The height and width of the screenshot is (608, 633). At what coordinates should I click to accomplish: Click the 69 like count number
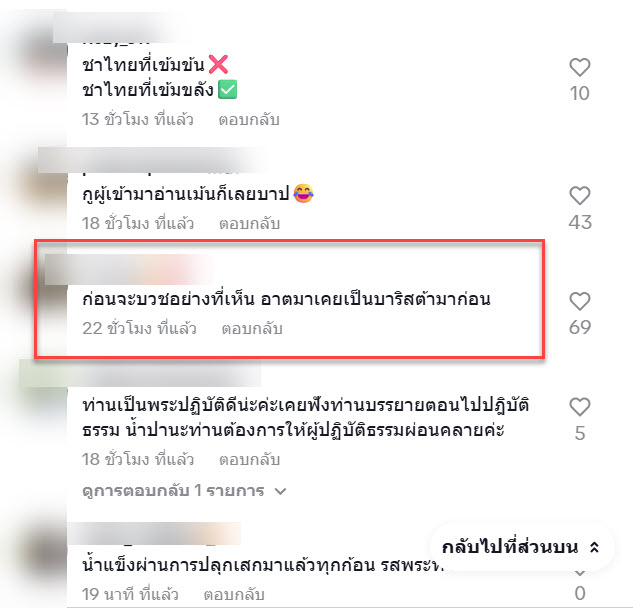tap(580, 327)
